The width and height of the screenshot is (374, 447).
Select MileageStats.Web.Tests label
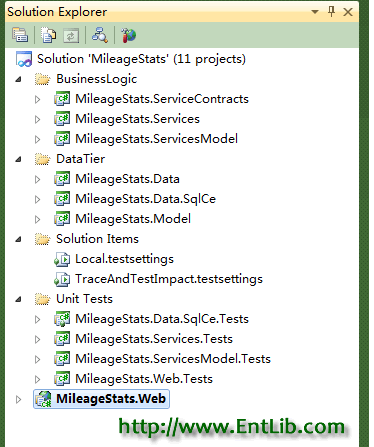[144, 379]
